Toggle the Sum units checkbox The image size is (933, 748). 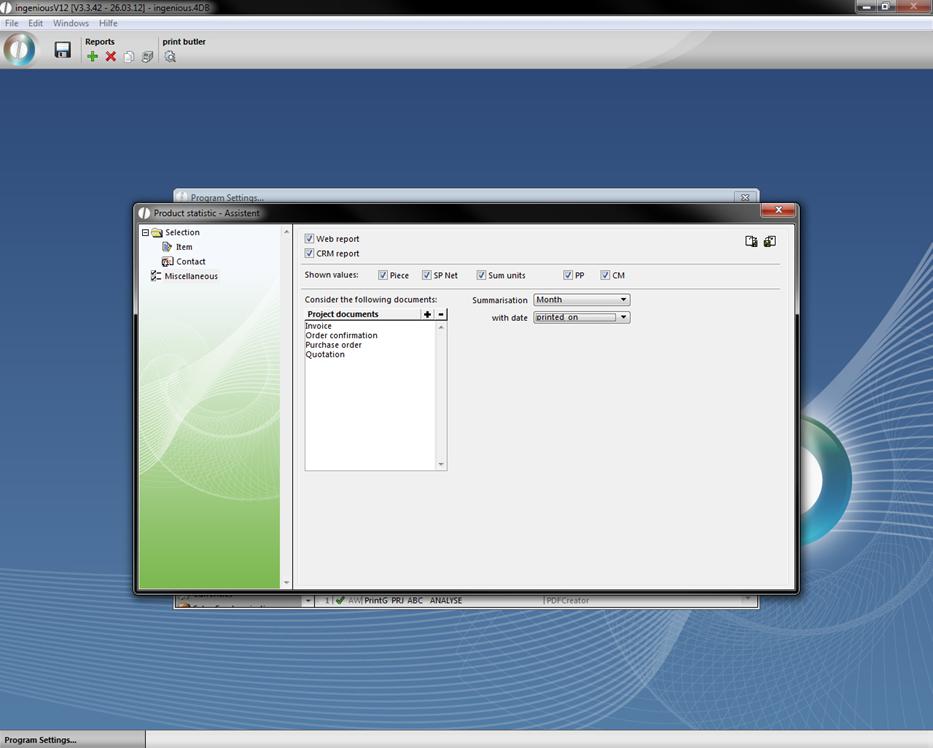481,275
